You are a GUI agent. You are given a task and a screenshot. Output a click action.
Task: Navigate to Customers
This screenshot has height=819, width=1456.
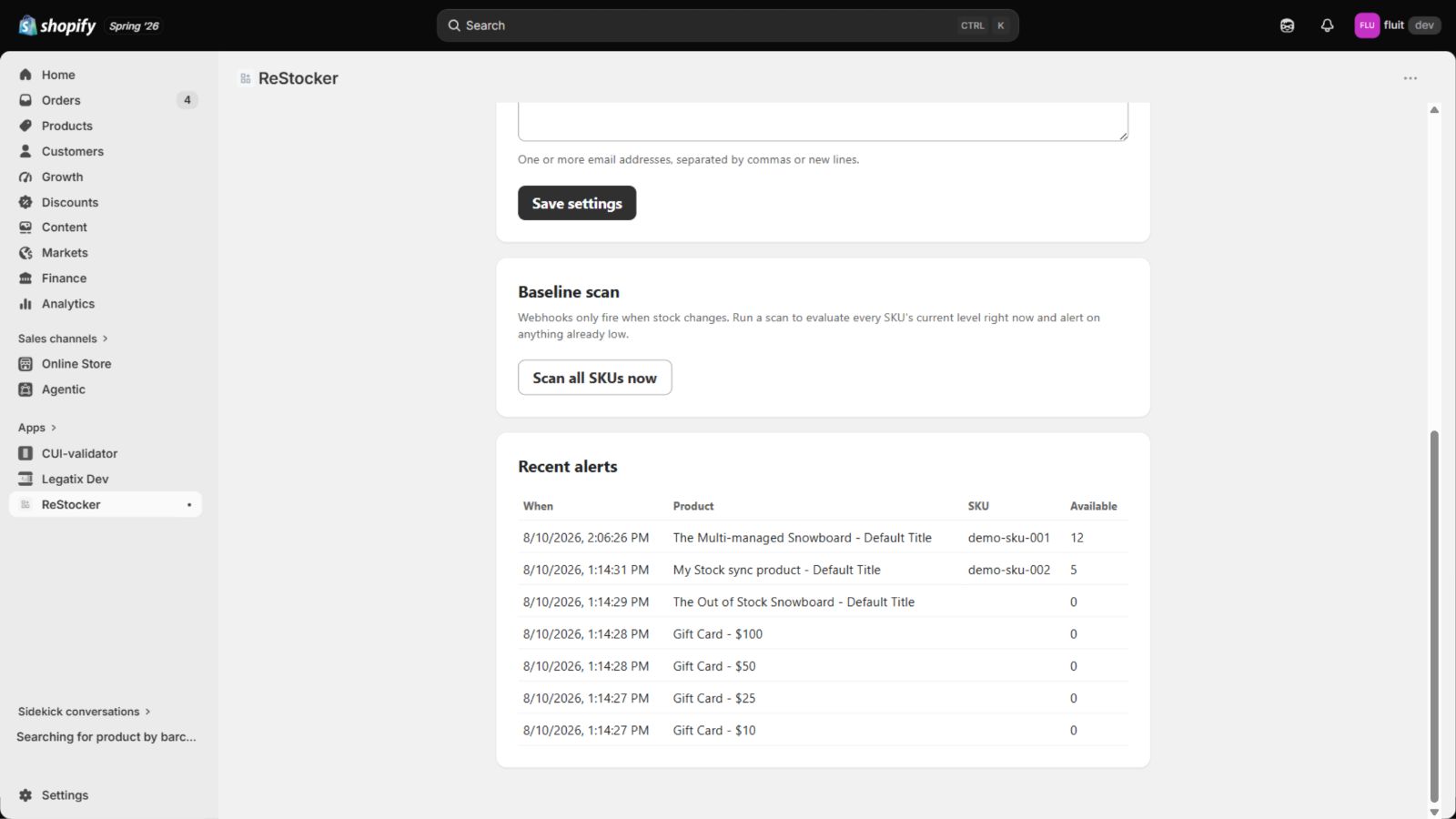[106, 151]
